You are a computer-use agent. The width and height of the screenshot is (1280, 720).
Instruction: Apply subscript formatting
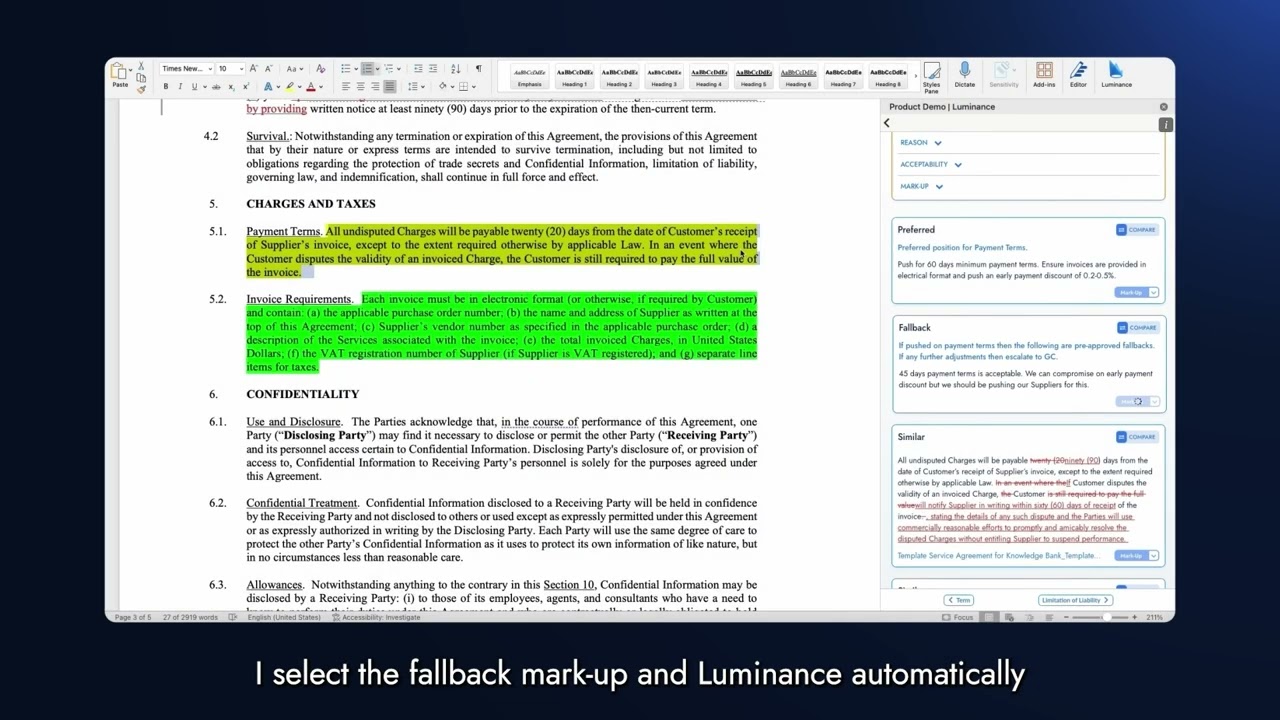click(x=231, y=87)
